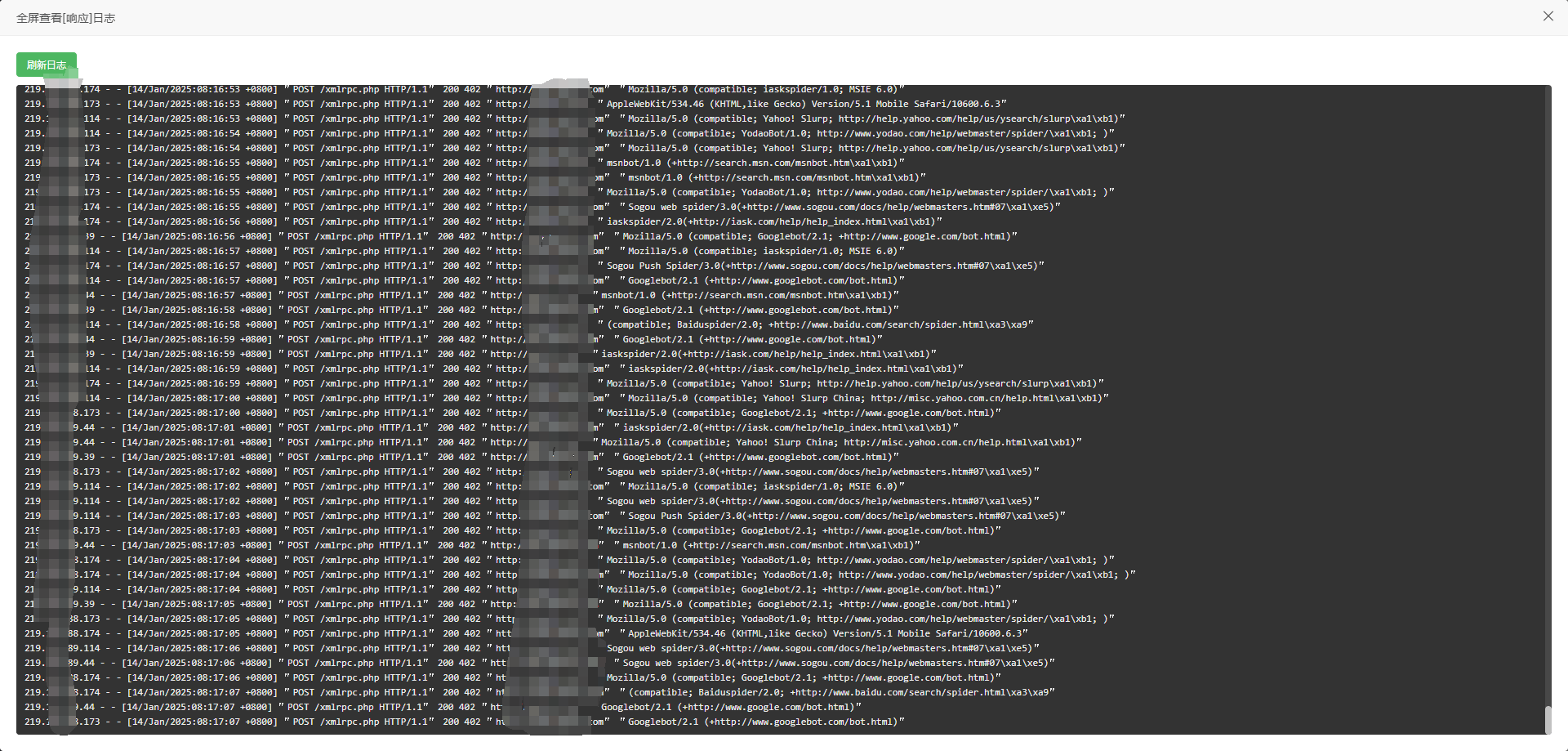Select the 08:16:53 iaskspider/1.0 log line
The height and width of the screenshot is (751, 1568).
pyautogui.click(x=464, y=90)
